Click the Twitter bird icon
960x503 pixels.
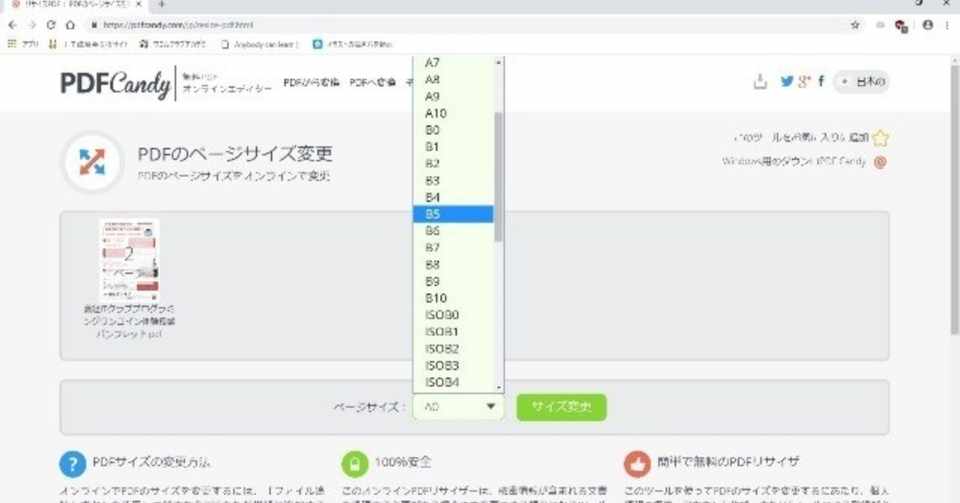(x=787, y=81)
